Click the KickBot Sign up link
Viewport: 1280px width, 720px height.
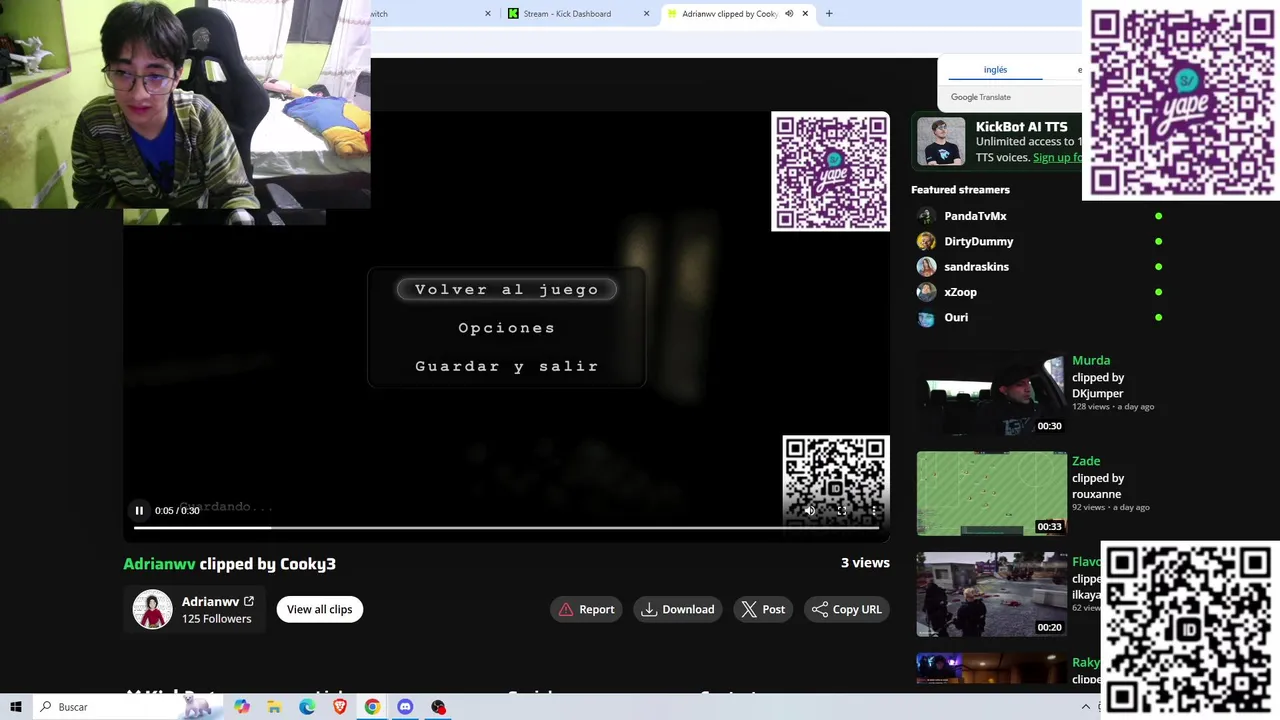coord(1058,158)
